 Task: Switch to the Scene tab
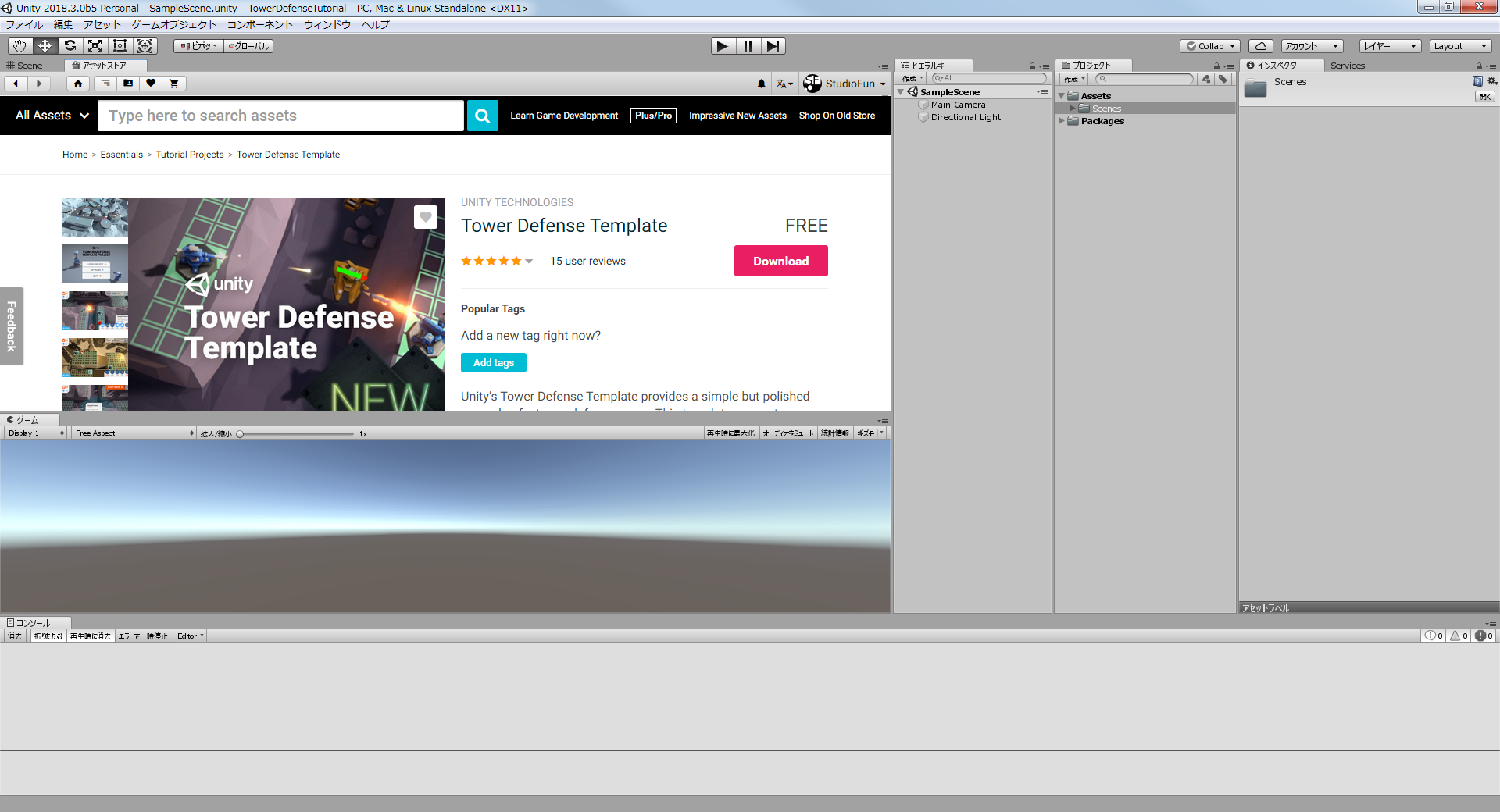click(x=25, y=66)
